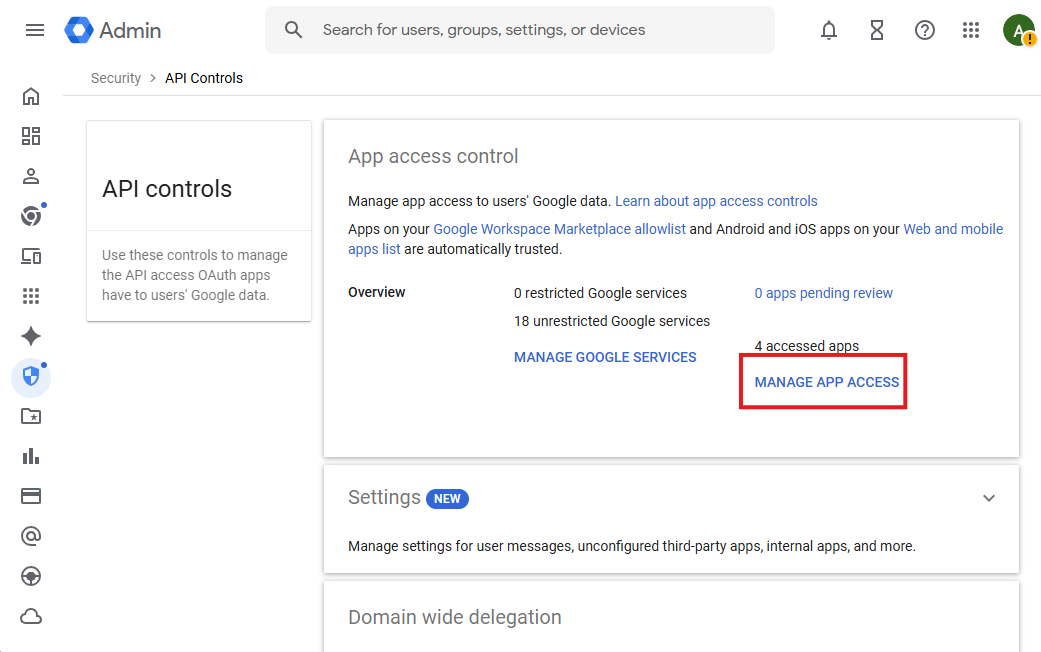The width and height of the screenshot is (1041, 652).
Task: Open the account avatar menu
Action: click(1018, 30)
